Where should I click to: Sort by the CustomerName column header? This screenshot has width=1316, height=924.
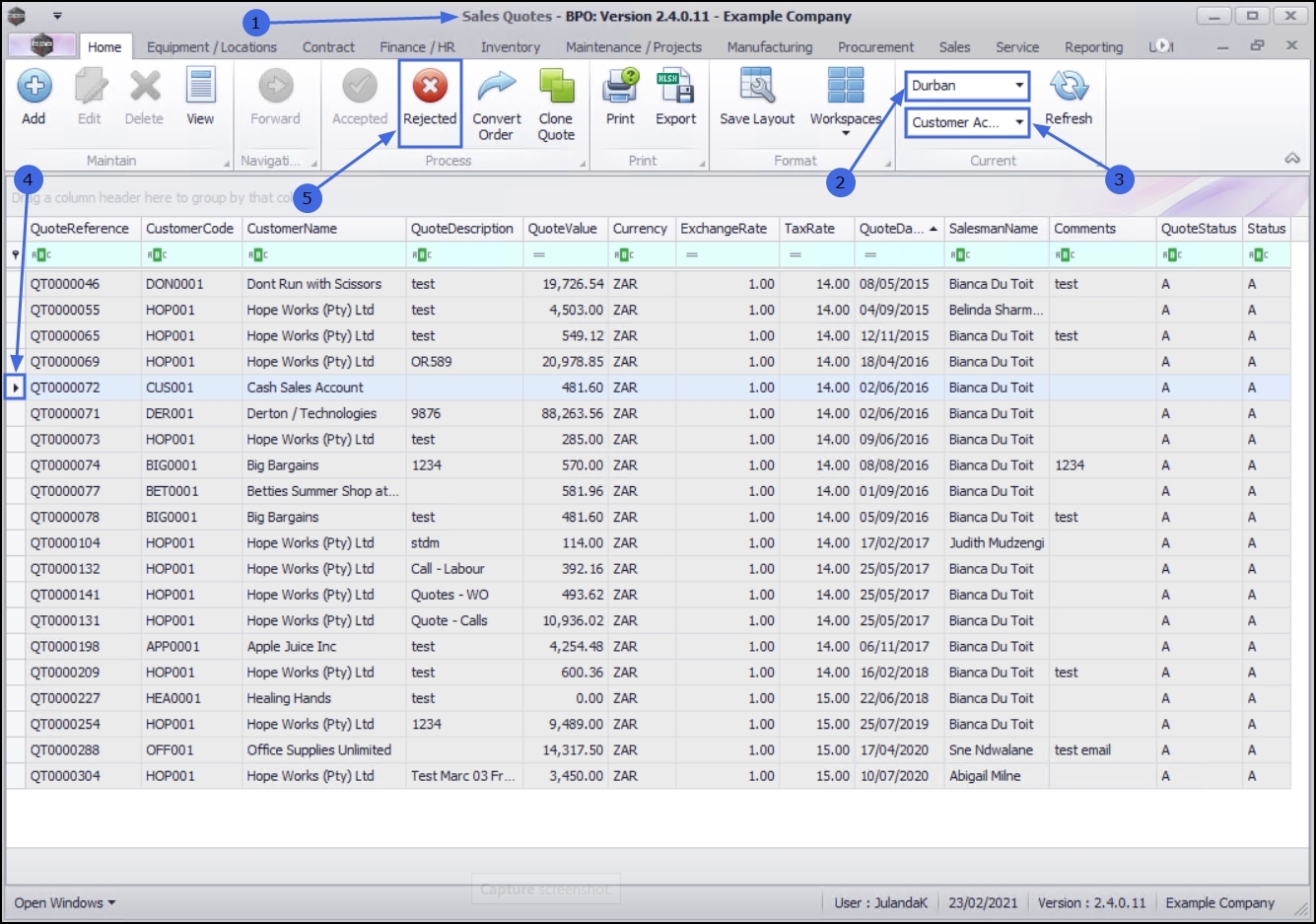(324, 228)
